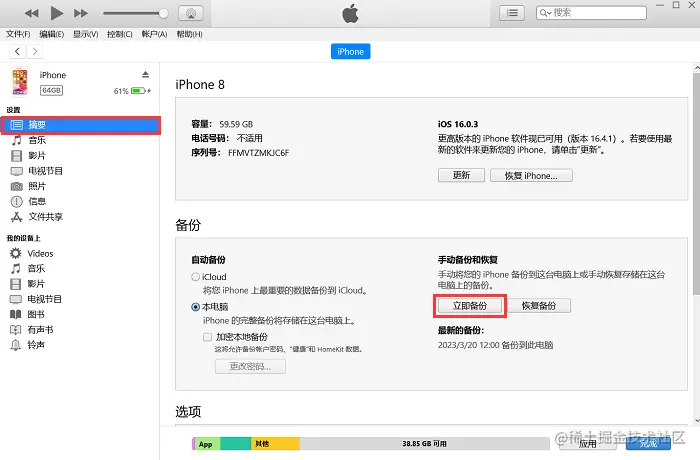
Task: Open 照片 in the sidebar
Action: point(37,186)
